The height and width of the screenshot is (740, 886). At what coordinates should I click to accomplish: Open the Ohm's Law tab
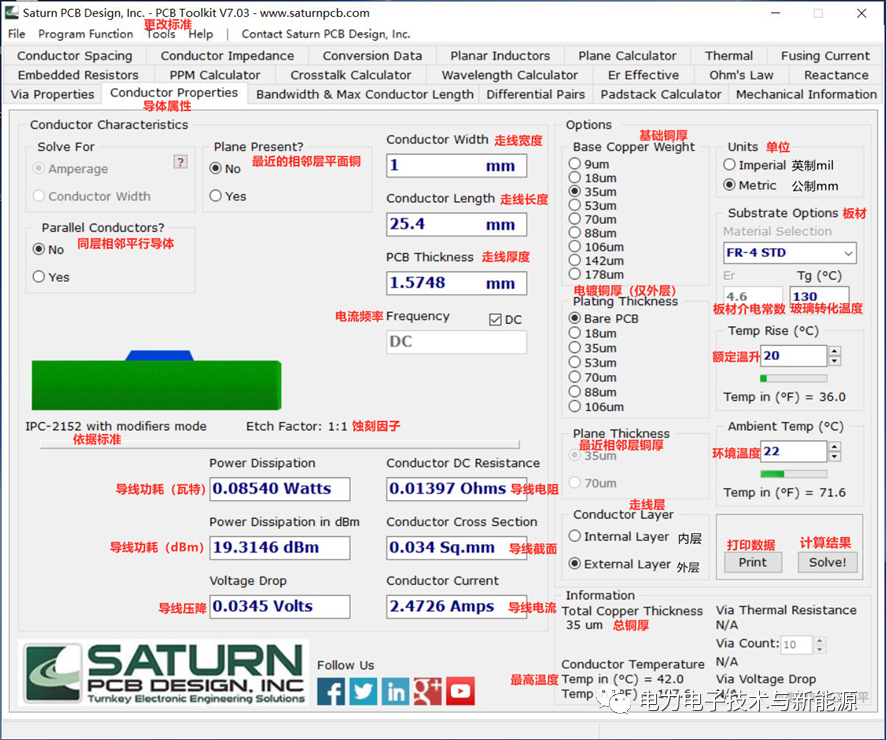(741, 75)
